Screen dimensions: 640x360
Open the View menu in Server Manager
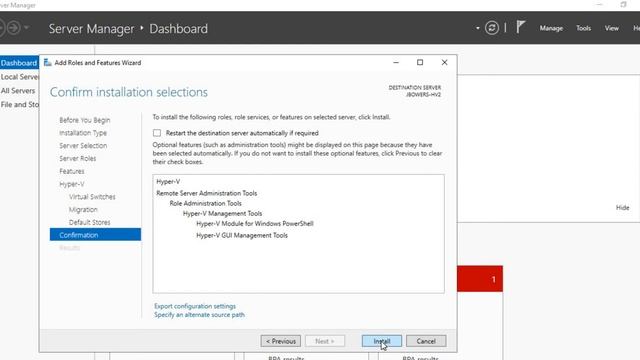tap(611, 28)
